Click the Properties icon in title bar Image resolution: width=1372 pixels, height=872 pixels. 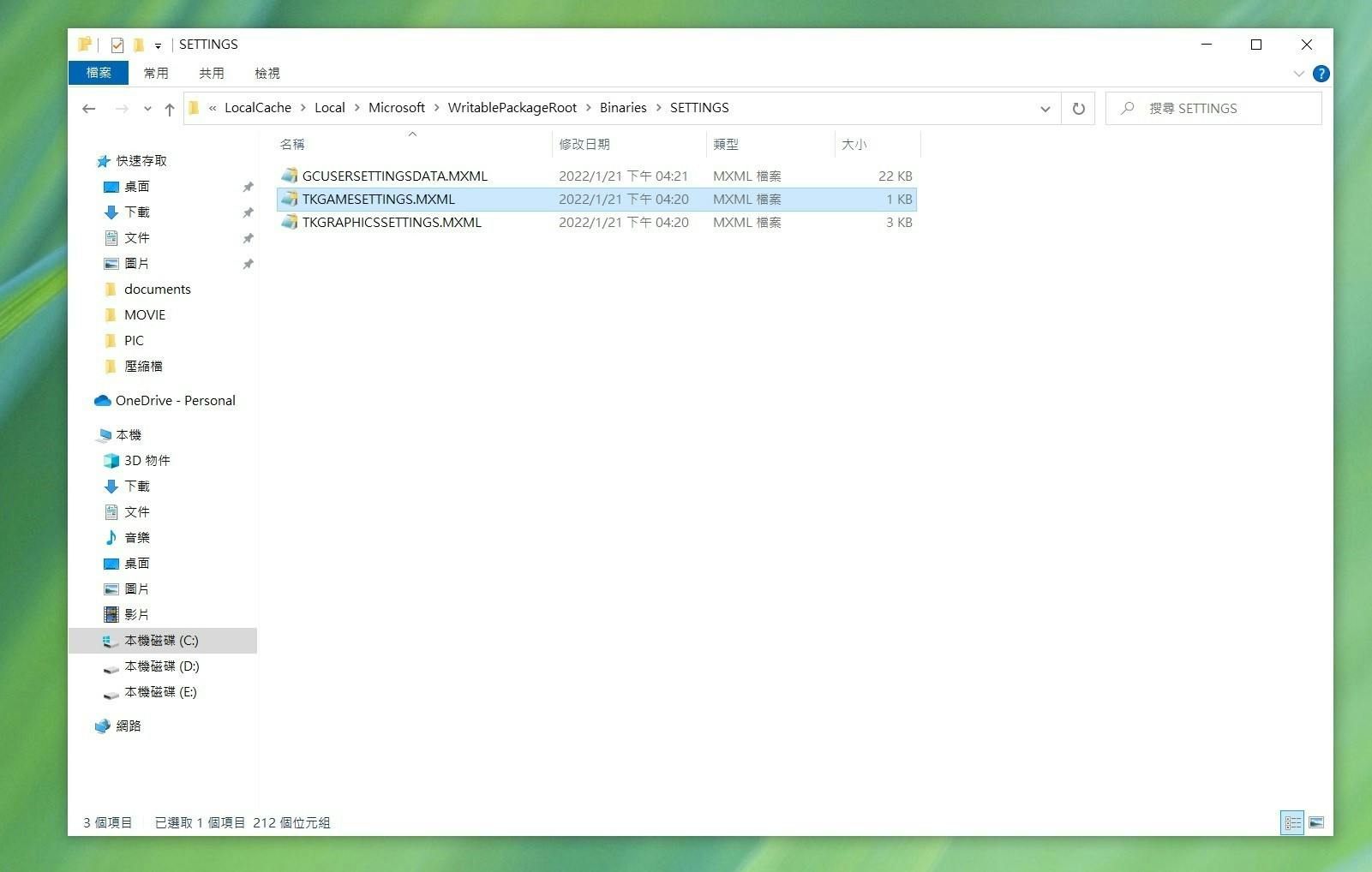click(x=117, y=45)
